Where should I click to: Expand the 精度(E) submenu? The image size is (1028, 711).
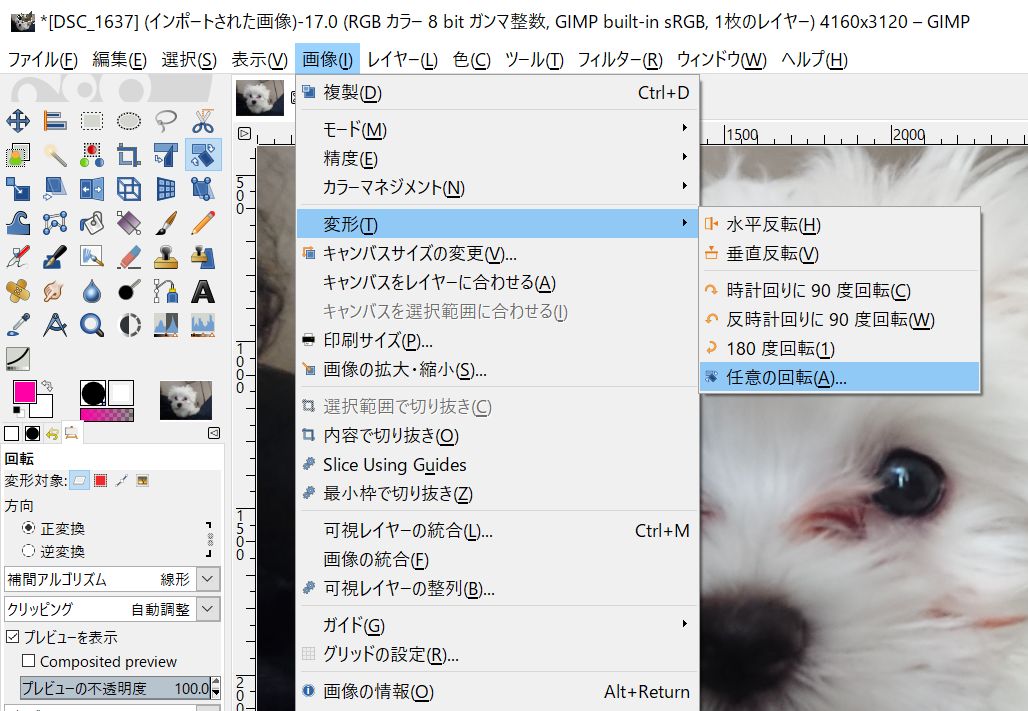click(x=498, y=158)
